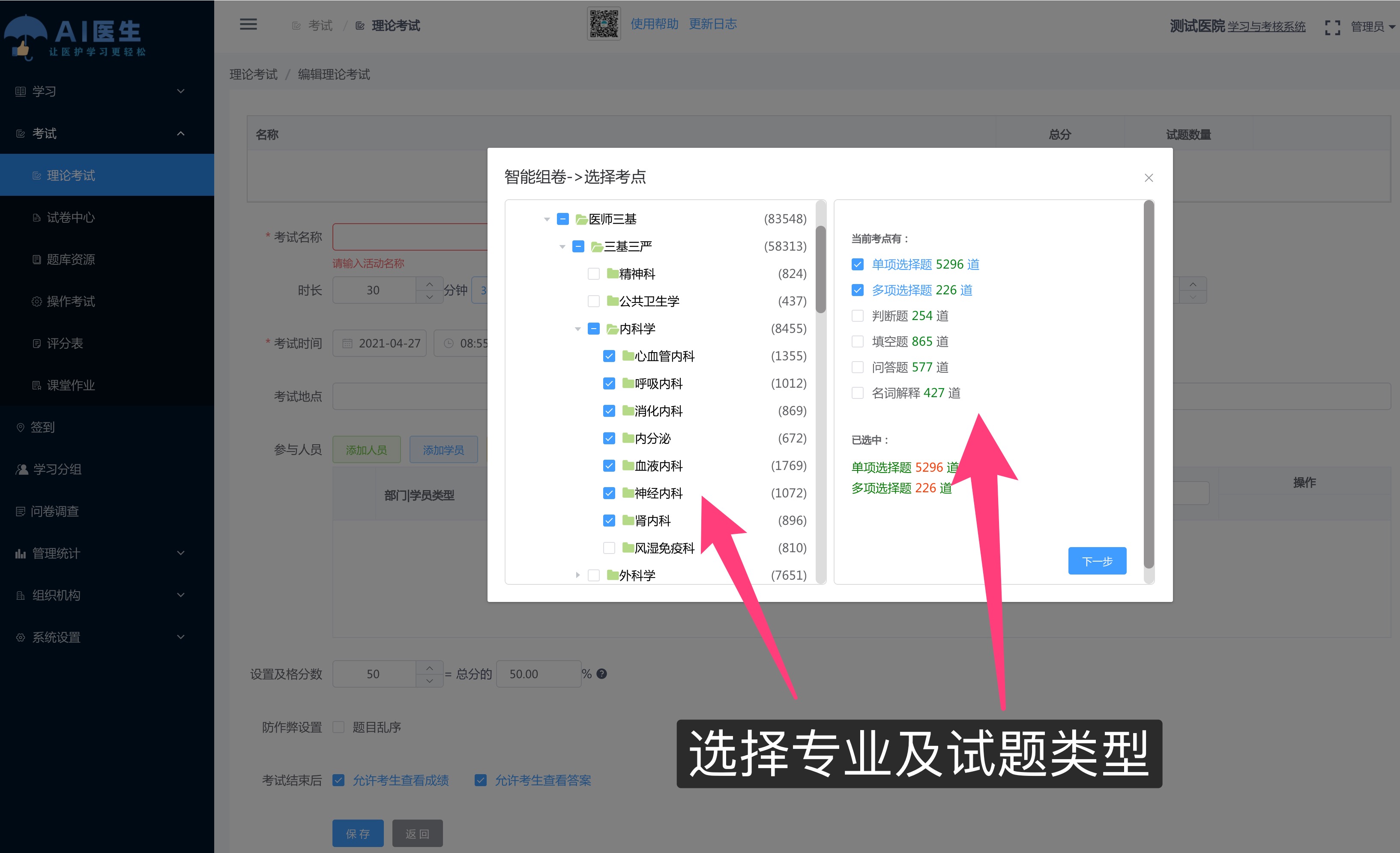Uncheck the 呼吸内科 checkbox
The height and width of the screenshot is (853, 1400).
pyautogui.click(x=609, y=383)
